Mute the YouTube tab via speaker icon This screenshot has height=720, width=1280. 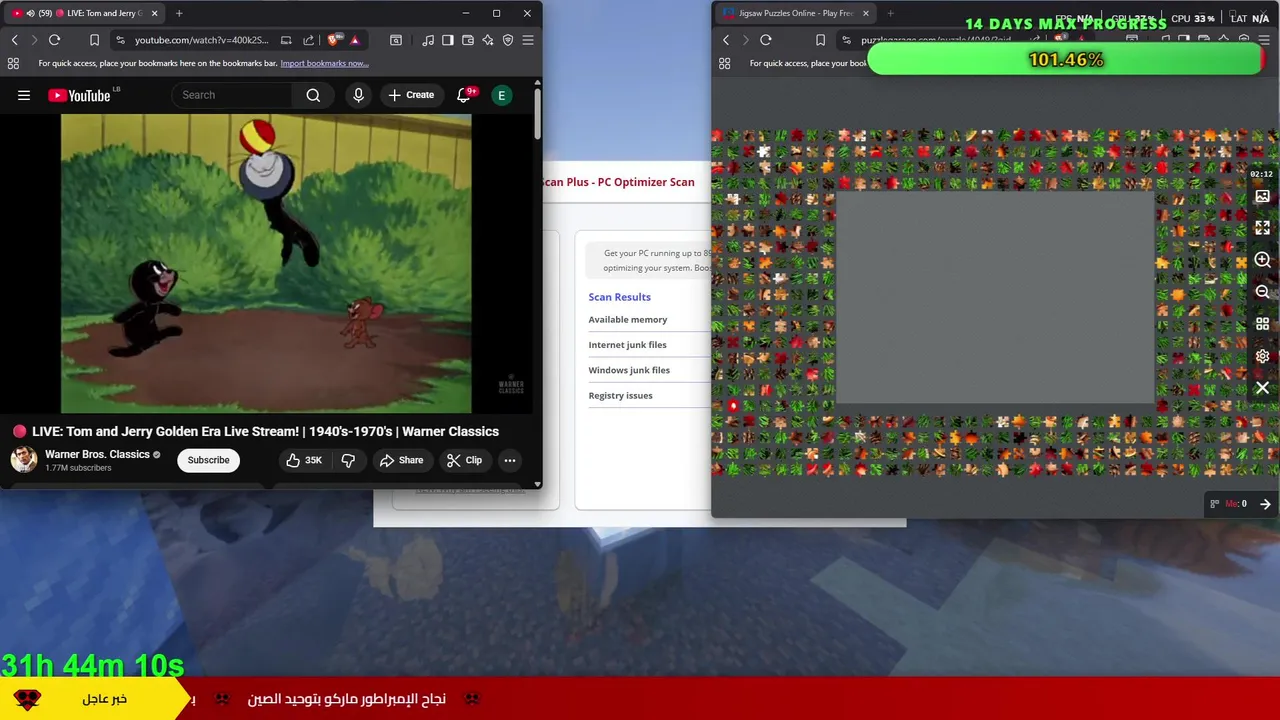point(30,13)
